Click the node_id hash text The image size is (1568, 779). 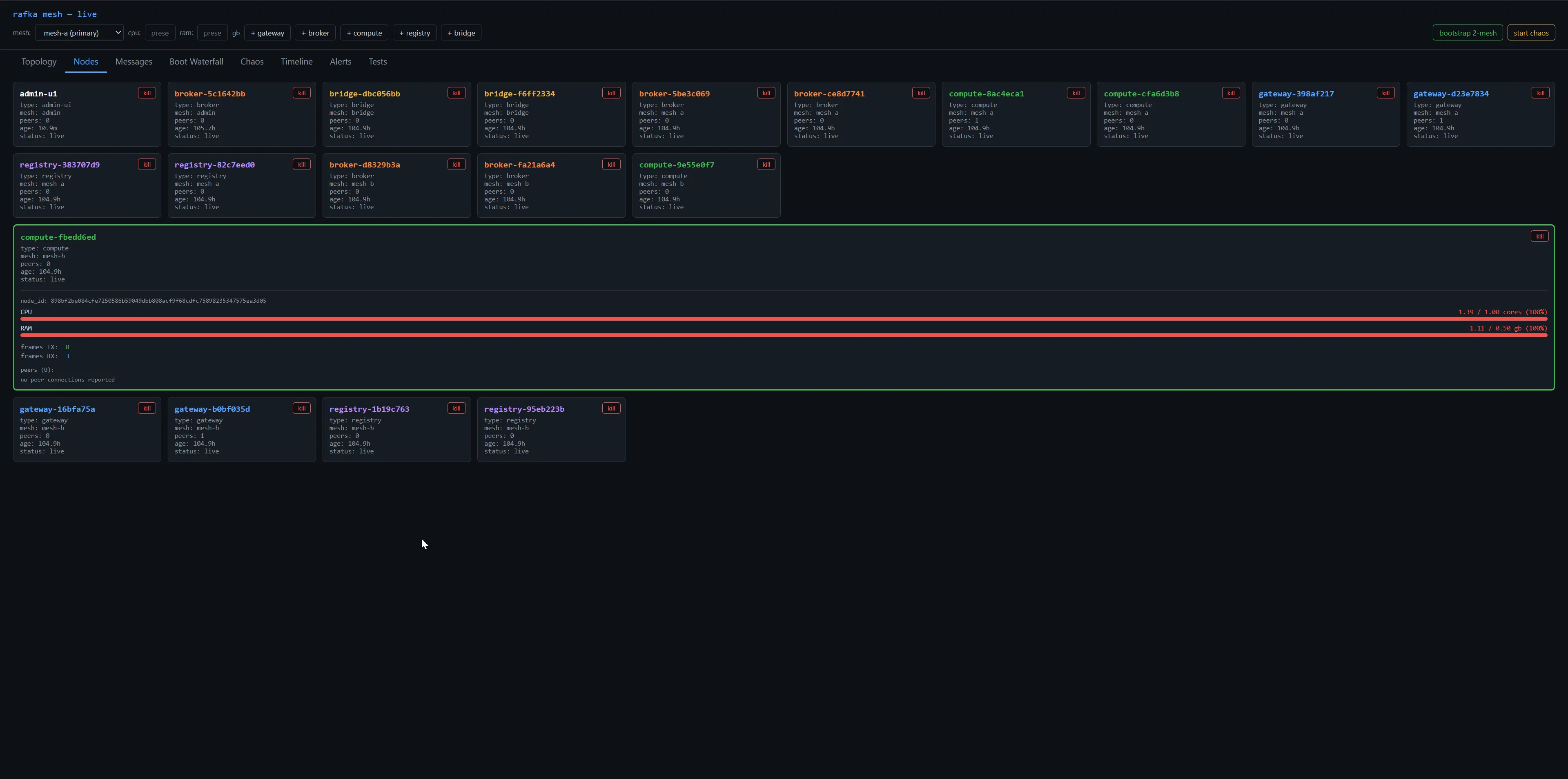point(158,301)
